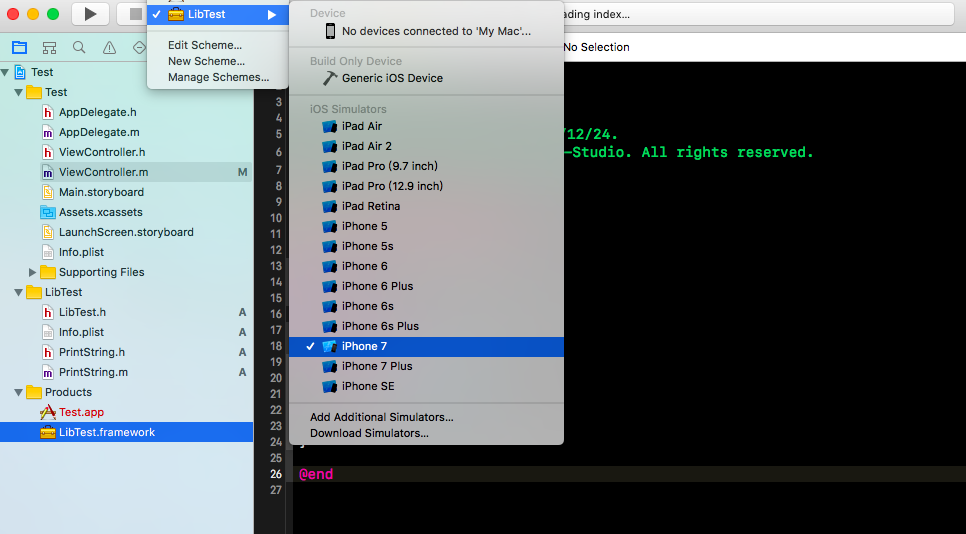966x534 pixels.
Task: Select iPad Pro (9.7 inch) simulator
Action: 426,166
